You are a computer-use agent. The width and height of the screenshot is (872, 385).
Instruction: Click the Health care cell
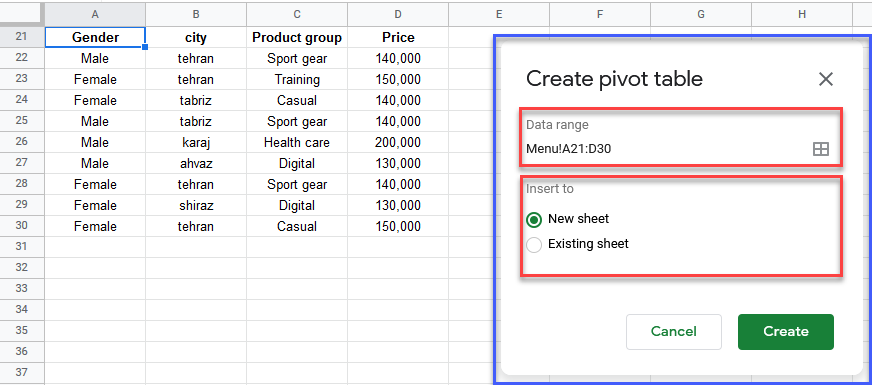point(297,142)
